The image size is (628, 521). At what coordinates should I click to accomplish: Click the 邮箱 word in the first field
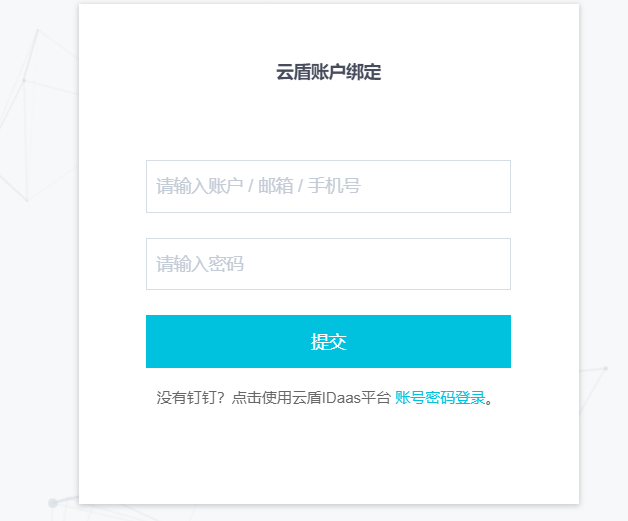[x=276, y=186]
